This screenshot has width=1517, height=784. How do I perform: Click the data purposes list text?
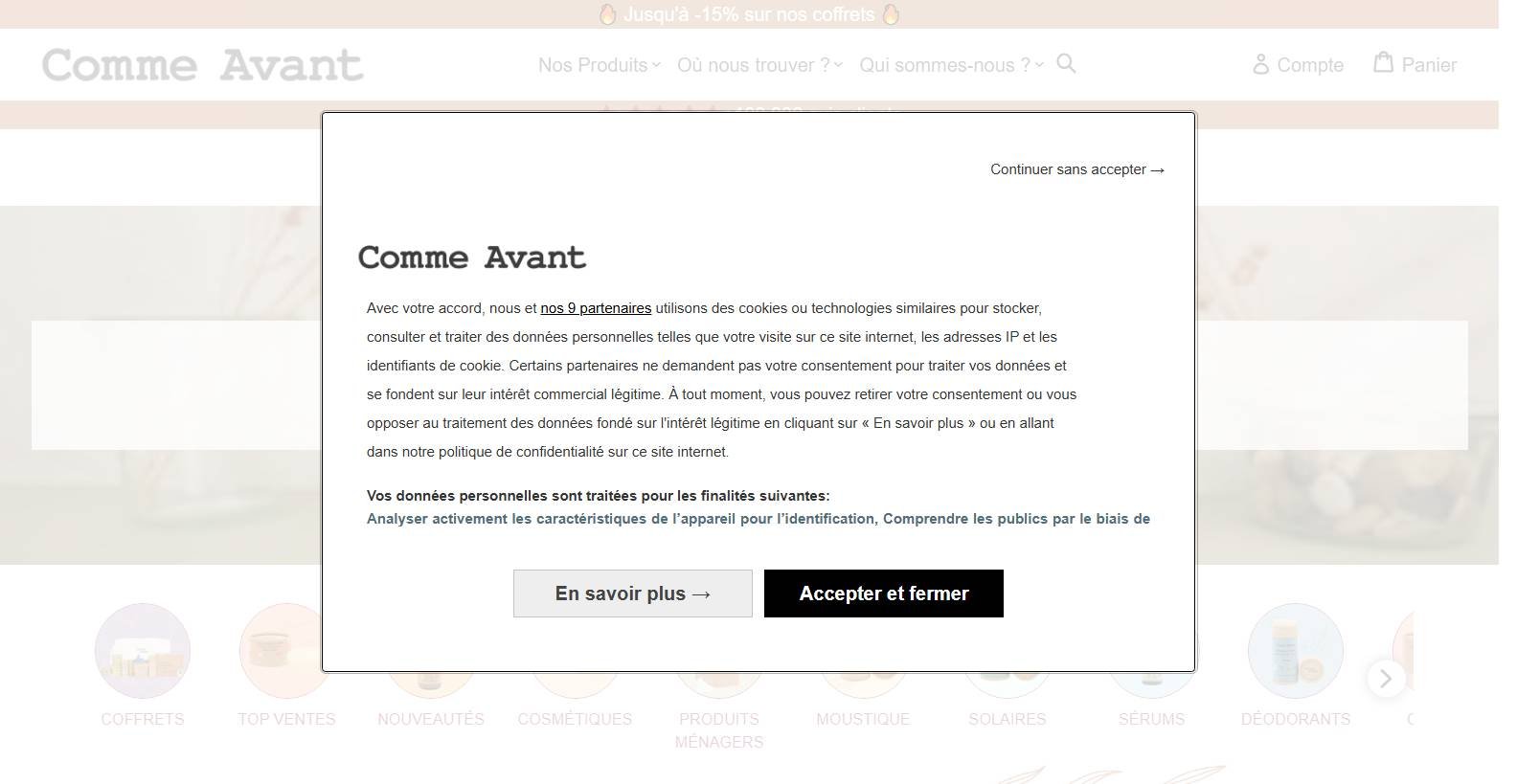point(758,519)
